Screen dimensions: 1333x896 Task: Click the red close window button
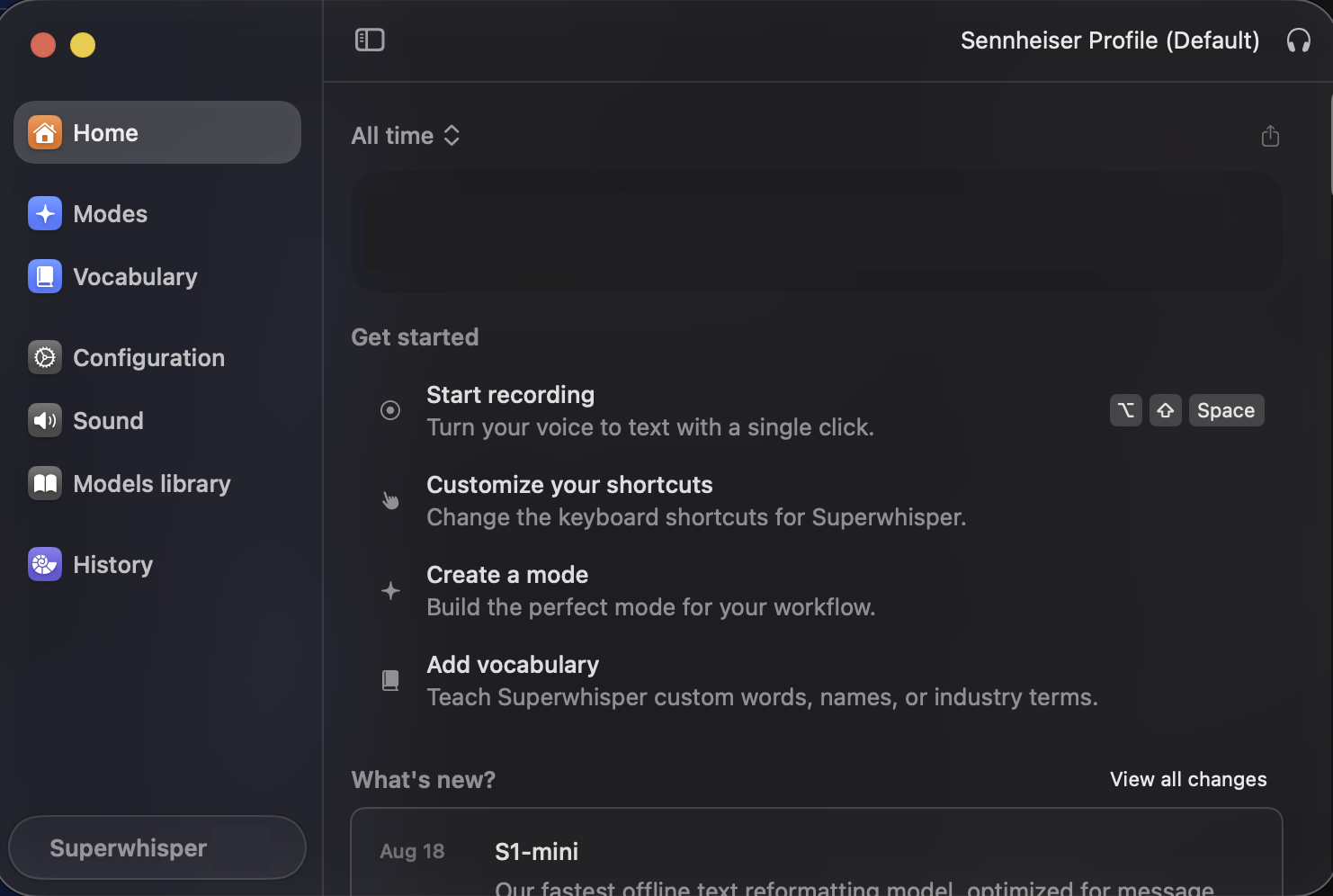pos(43,45)
